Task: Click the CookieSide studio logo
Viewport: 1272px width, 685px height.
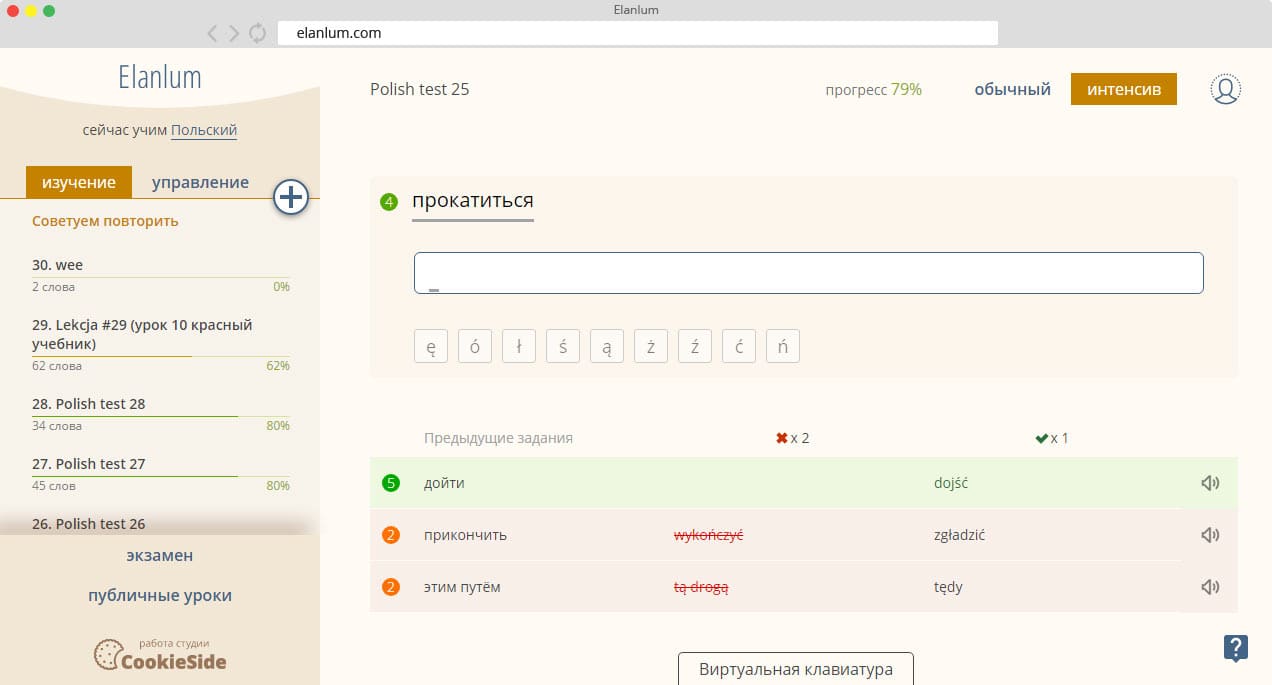Action: tap(160, 654)
